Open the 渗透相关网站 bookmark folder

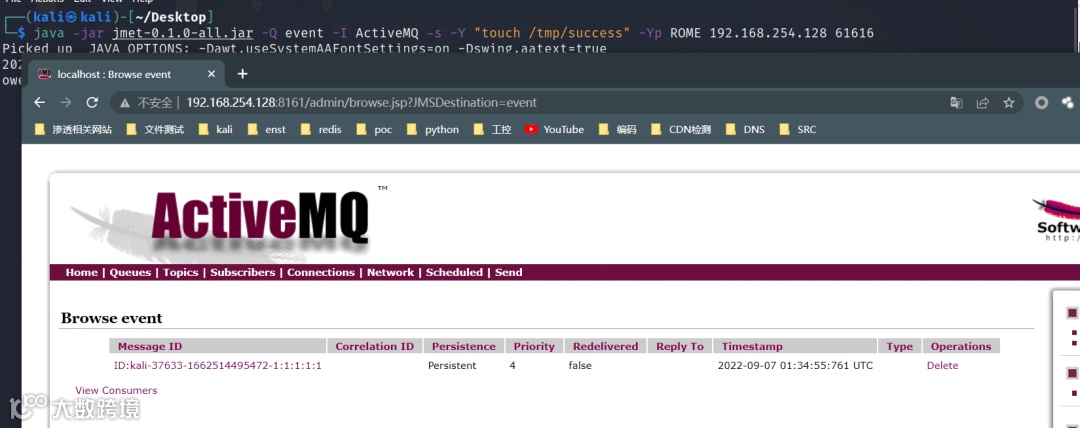coord(73,129)
